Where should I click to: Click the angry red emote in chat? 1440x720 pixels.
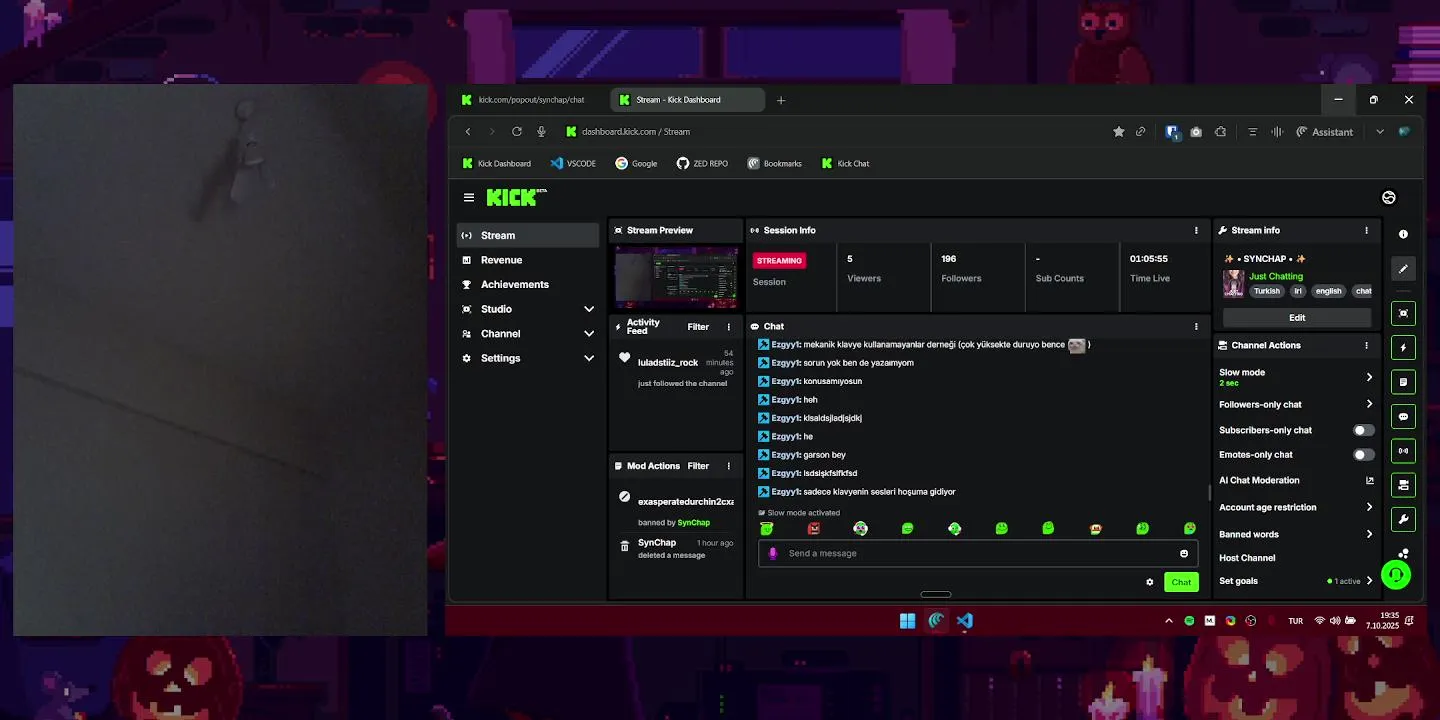814,528
